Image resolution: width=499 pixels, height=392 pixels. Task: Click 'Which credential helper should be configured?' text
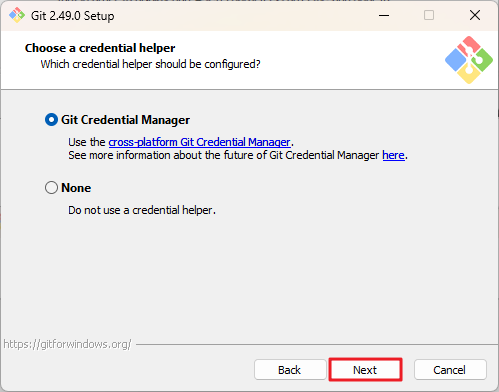(x=150, y=64)
